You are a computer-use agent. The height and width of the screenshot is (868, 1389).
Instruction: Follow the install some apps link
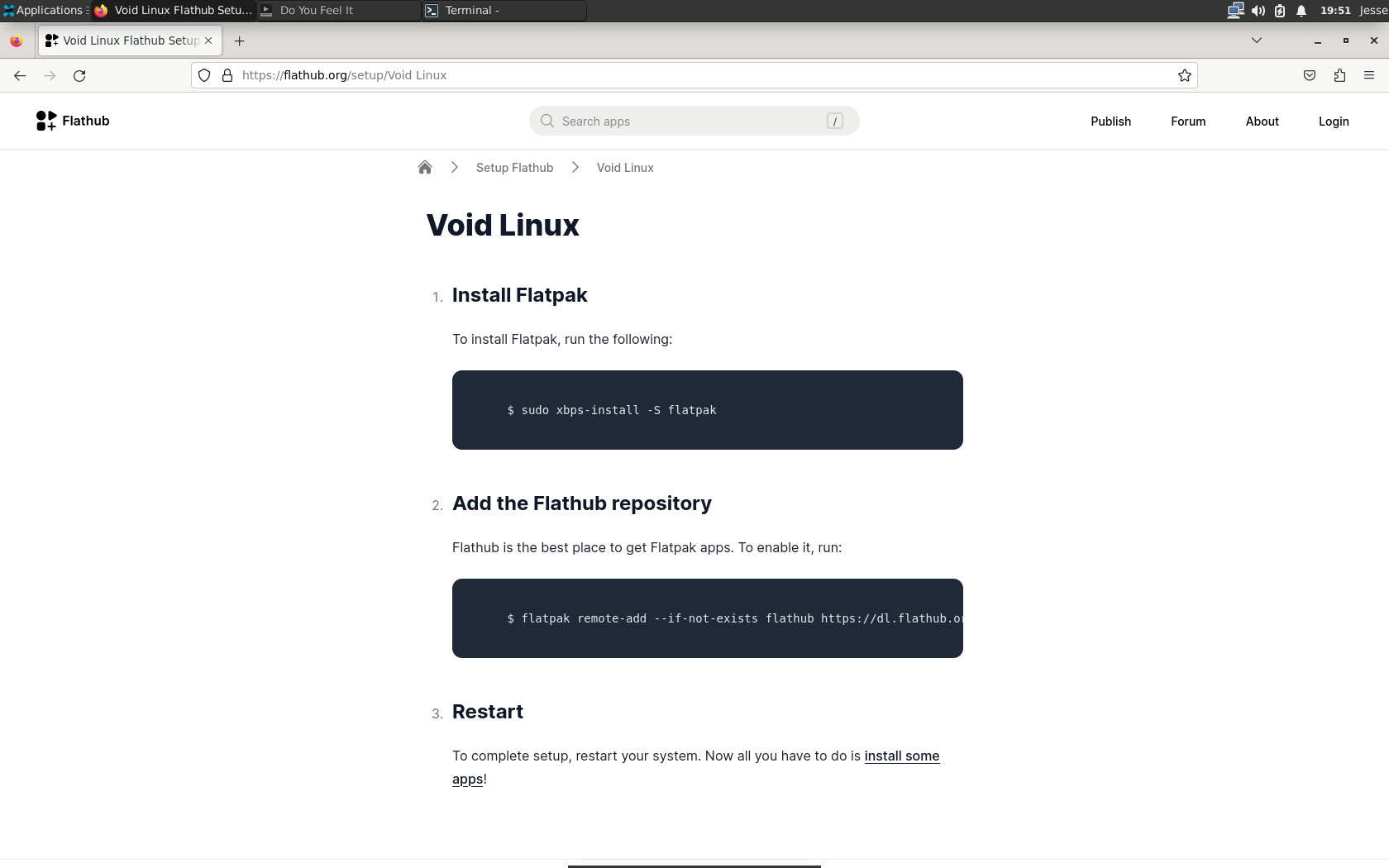pos(902,756)
